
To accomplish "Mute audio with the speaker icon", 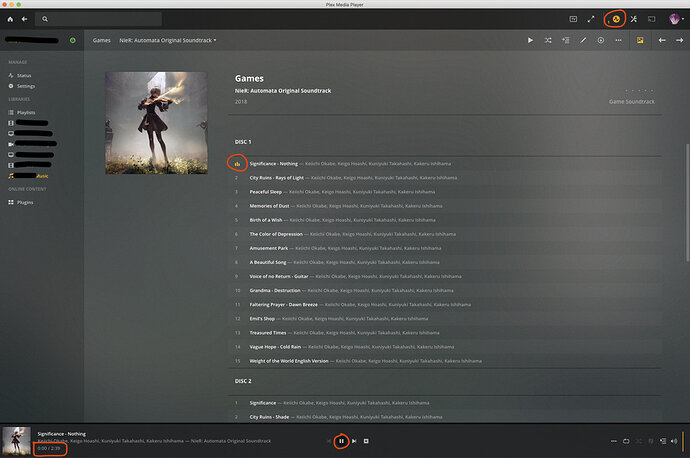I will coord(674,441).
